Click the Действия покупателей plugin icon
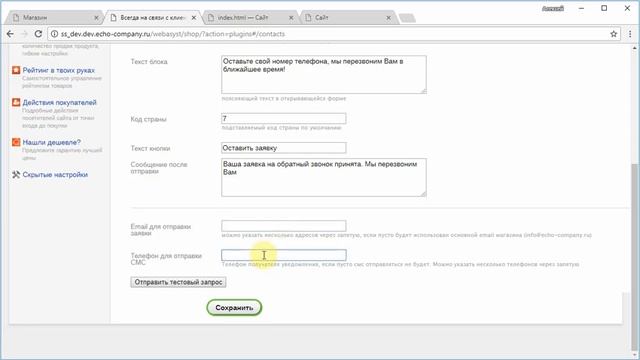The height and width of the screenshot is (360, 640). (16, 102)
